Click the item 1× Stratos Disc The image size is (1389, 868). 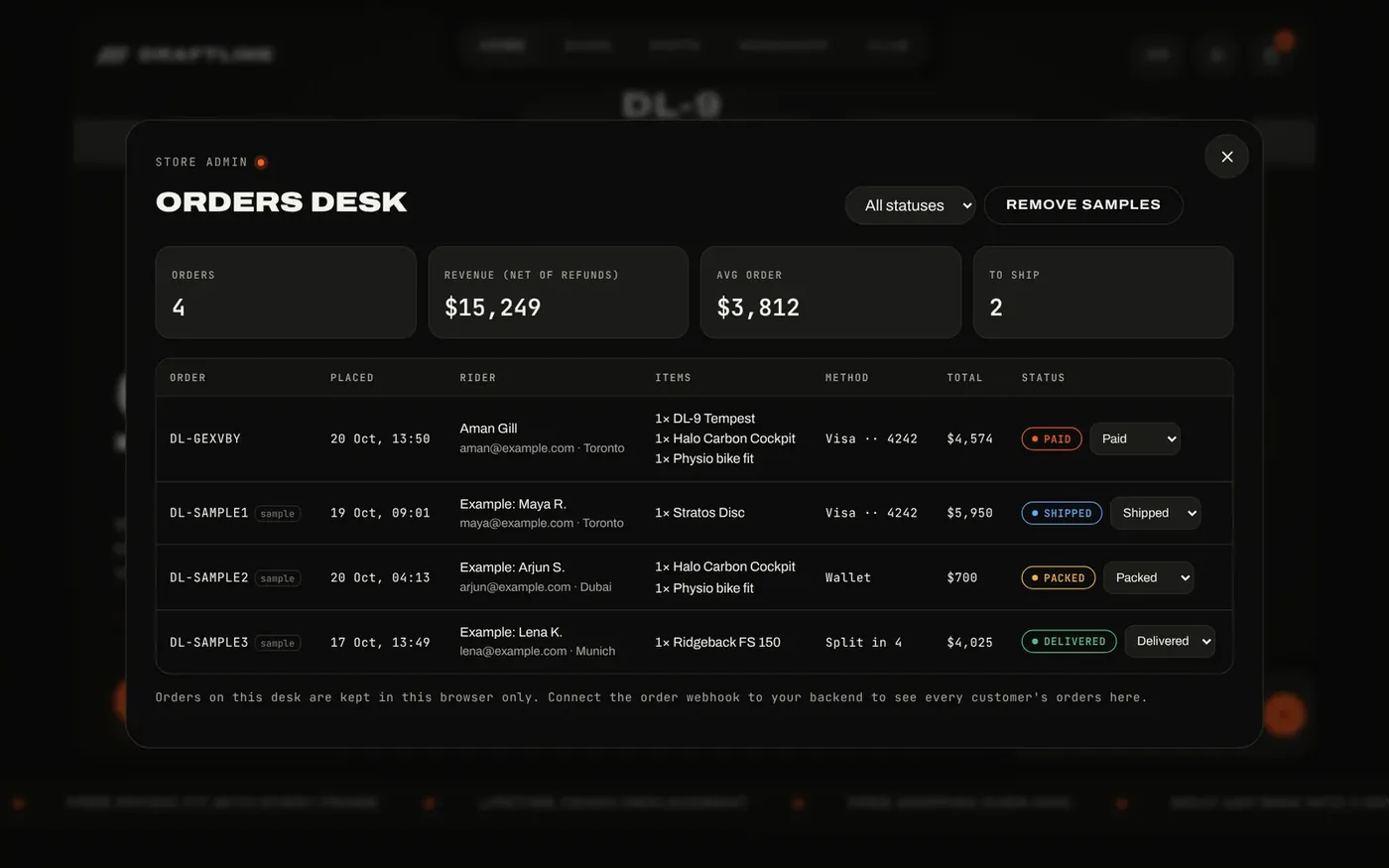pos(699,513)
